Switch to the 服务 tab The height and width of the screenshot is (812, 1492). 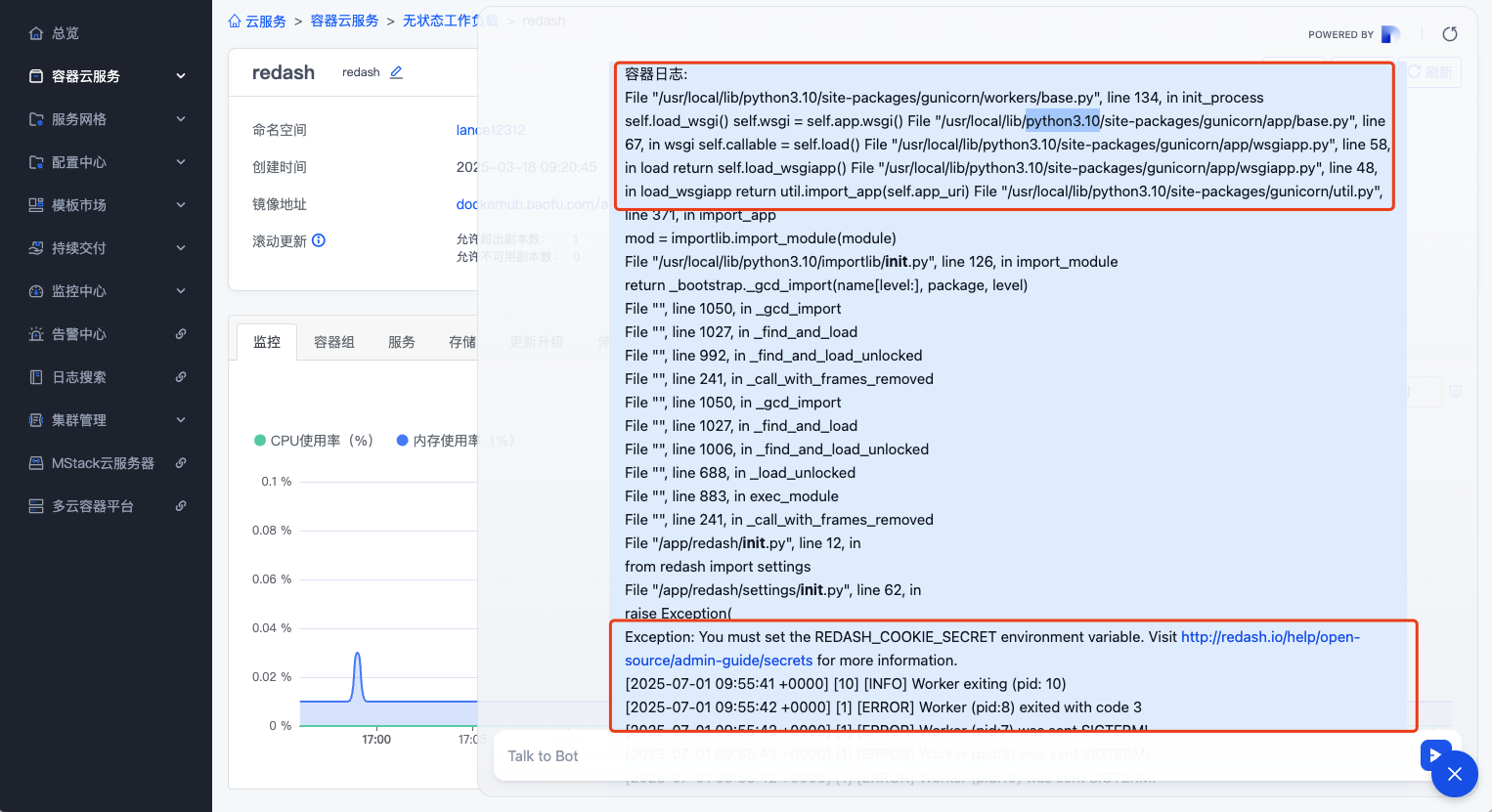click(x=402, y=342)
